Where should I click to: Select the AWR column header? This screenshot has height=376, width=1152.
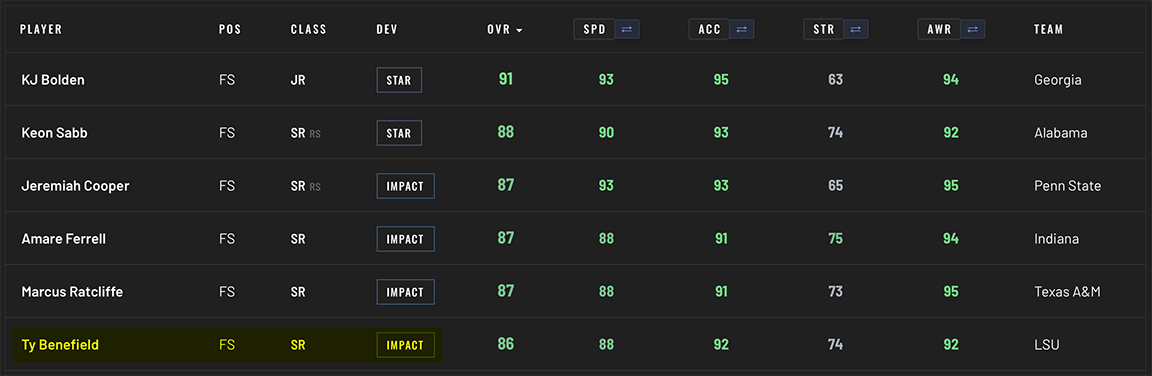pos(938,29)
